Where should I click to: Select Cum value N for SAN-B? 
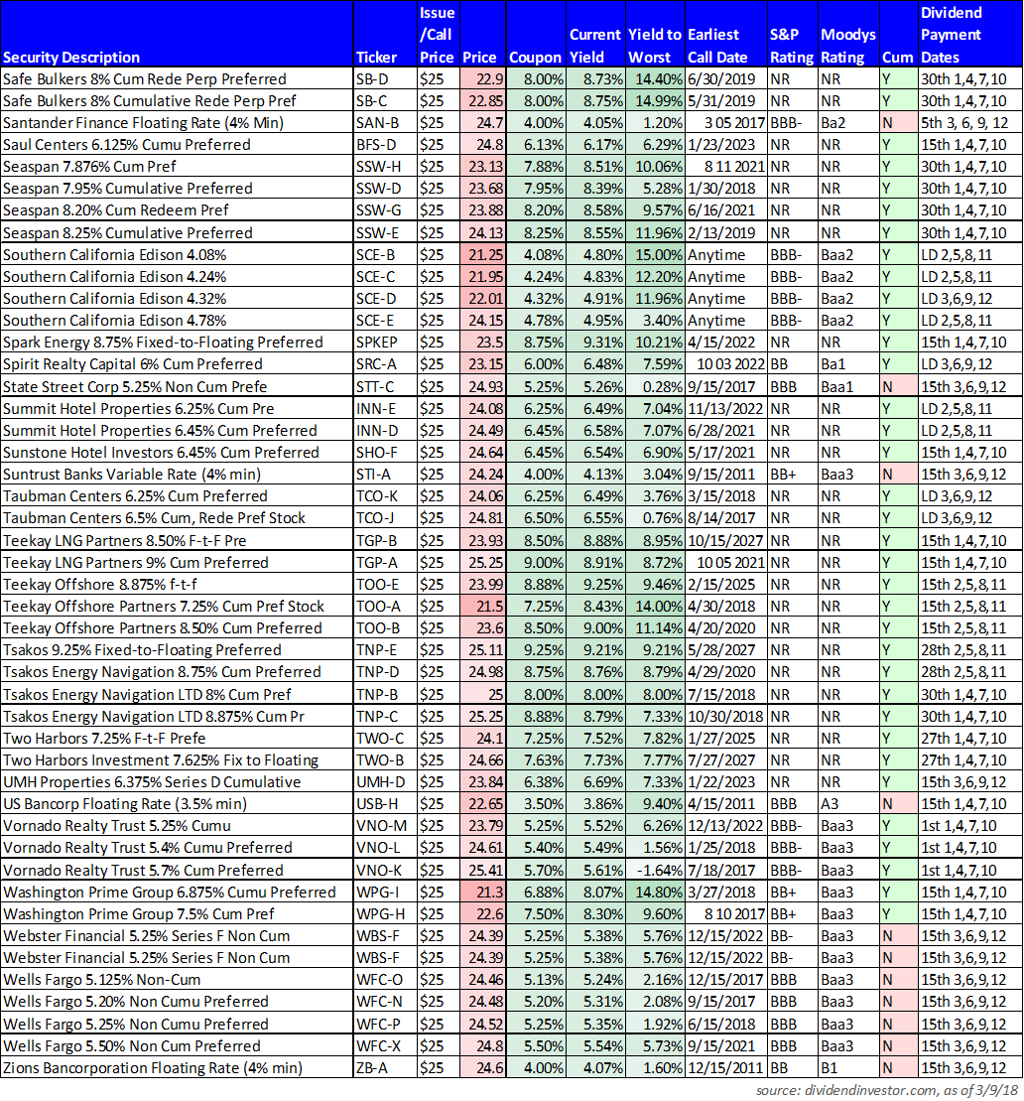(x=899, y=123)
